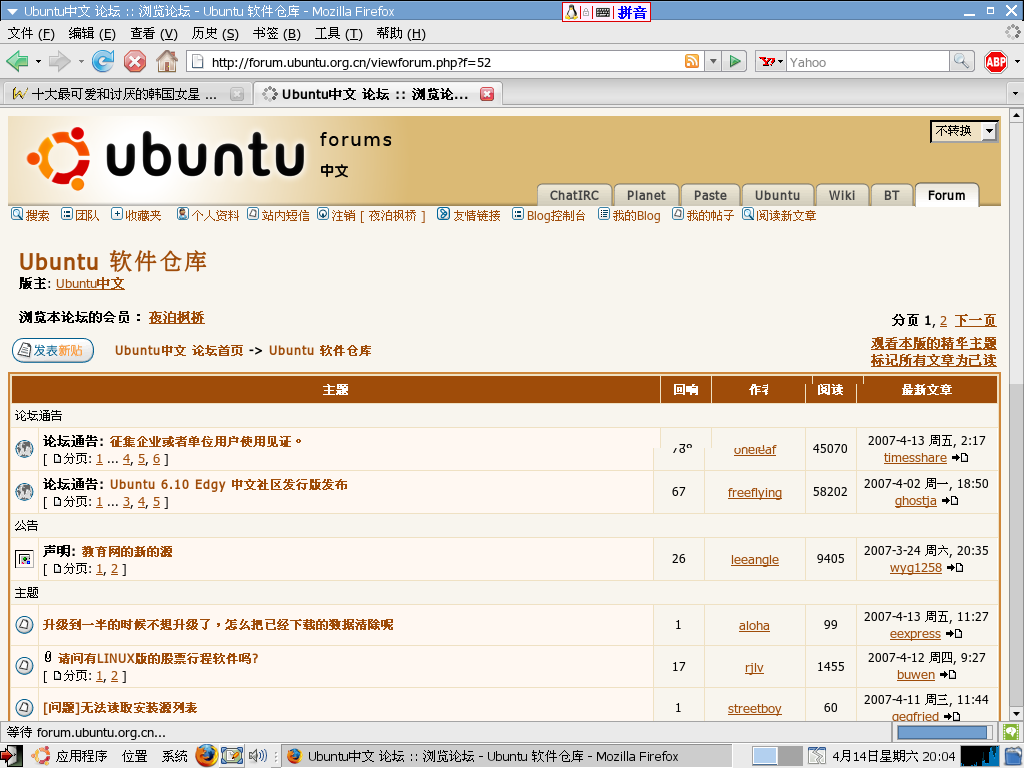1024x768 pixels.
Task: Close the Ubuntu中文 论坛 tab
Action: 487,94
